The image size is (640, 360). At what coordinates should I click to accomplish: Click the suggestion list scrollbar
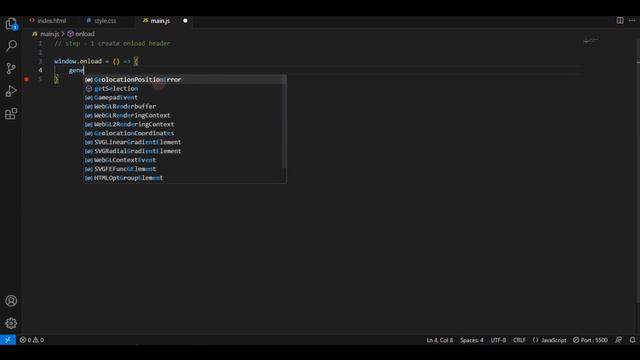(284, 121)
